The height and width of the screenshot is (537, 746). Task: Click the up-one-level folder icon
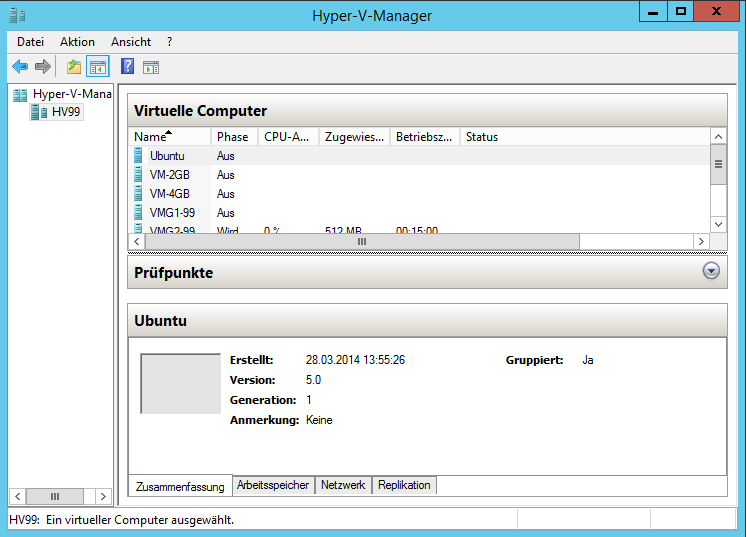click(74, 67)
